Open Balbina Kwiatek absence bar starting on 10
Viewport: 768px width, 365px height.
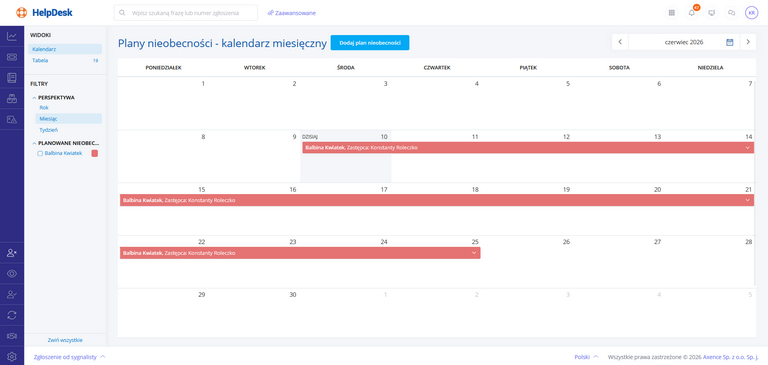[x=528, y=147]
